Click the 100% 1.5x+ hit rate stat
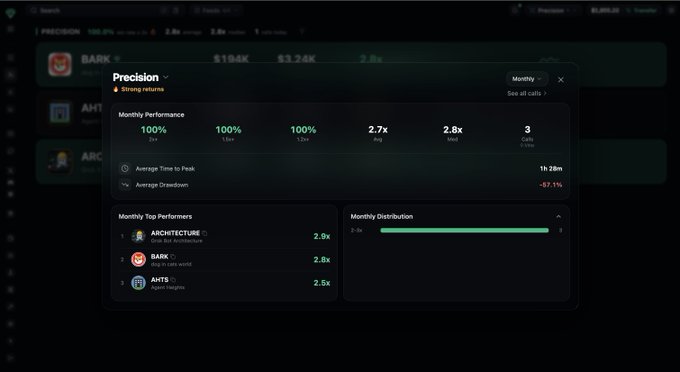The height and width of the screenshot is (372, 680). tap(229, 134)
